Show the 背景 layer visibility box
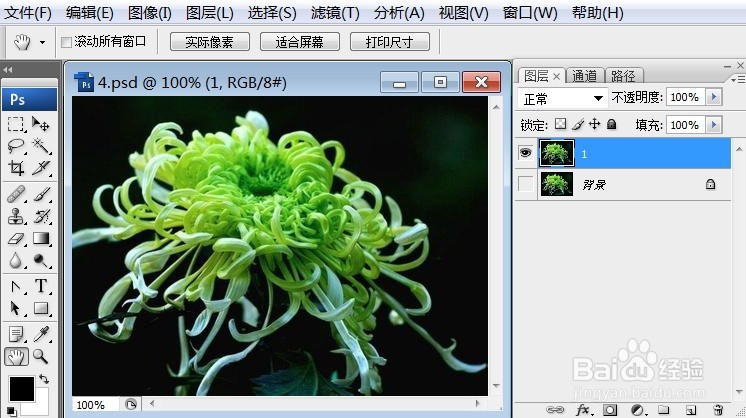Screen dimensions: 746x418 526,184
